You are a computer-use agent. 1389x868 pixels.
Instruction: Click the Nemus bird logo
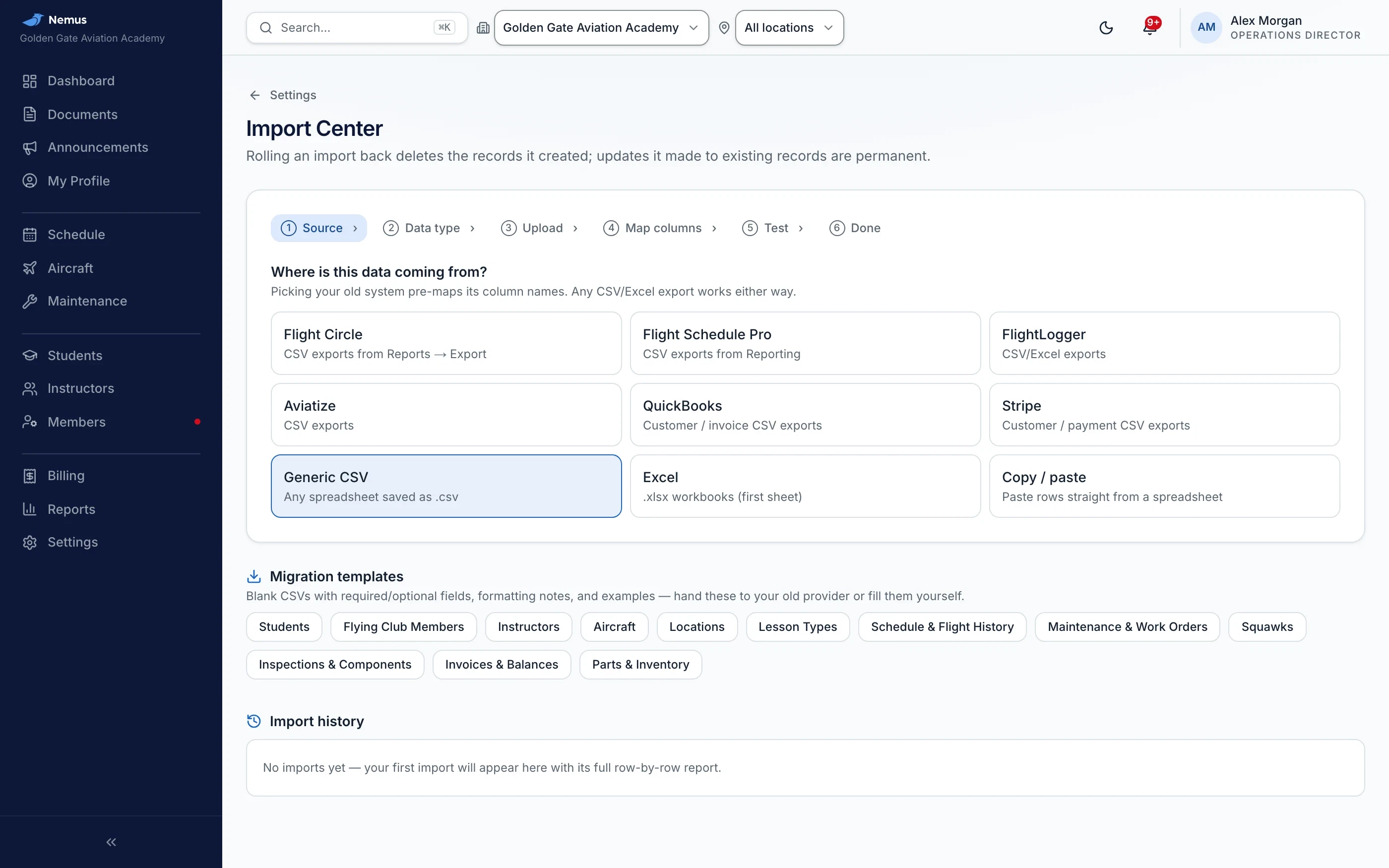click(x=33, y=19)
